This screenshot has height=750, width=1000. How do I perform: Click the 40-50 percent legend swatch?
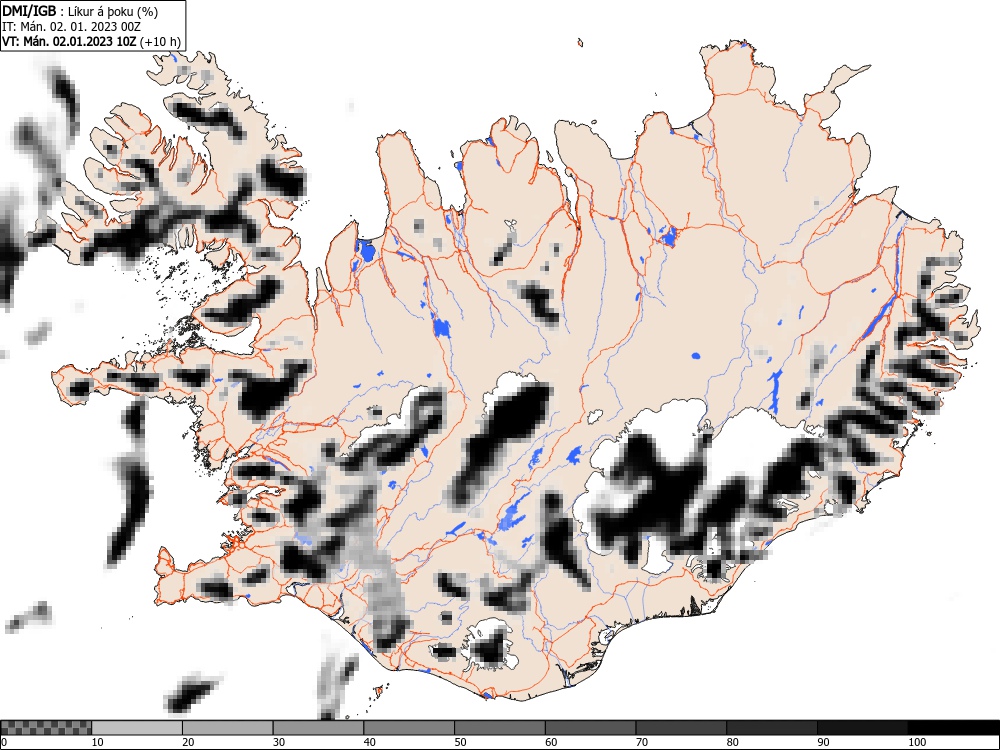pyautogui.click(x=409, y=728)
